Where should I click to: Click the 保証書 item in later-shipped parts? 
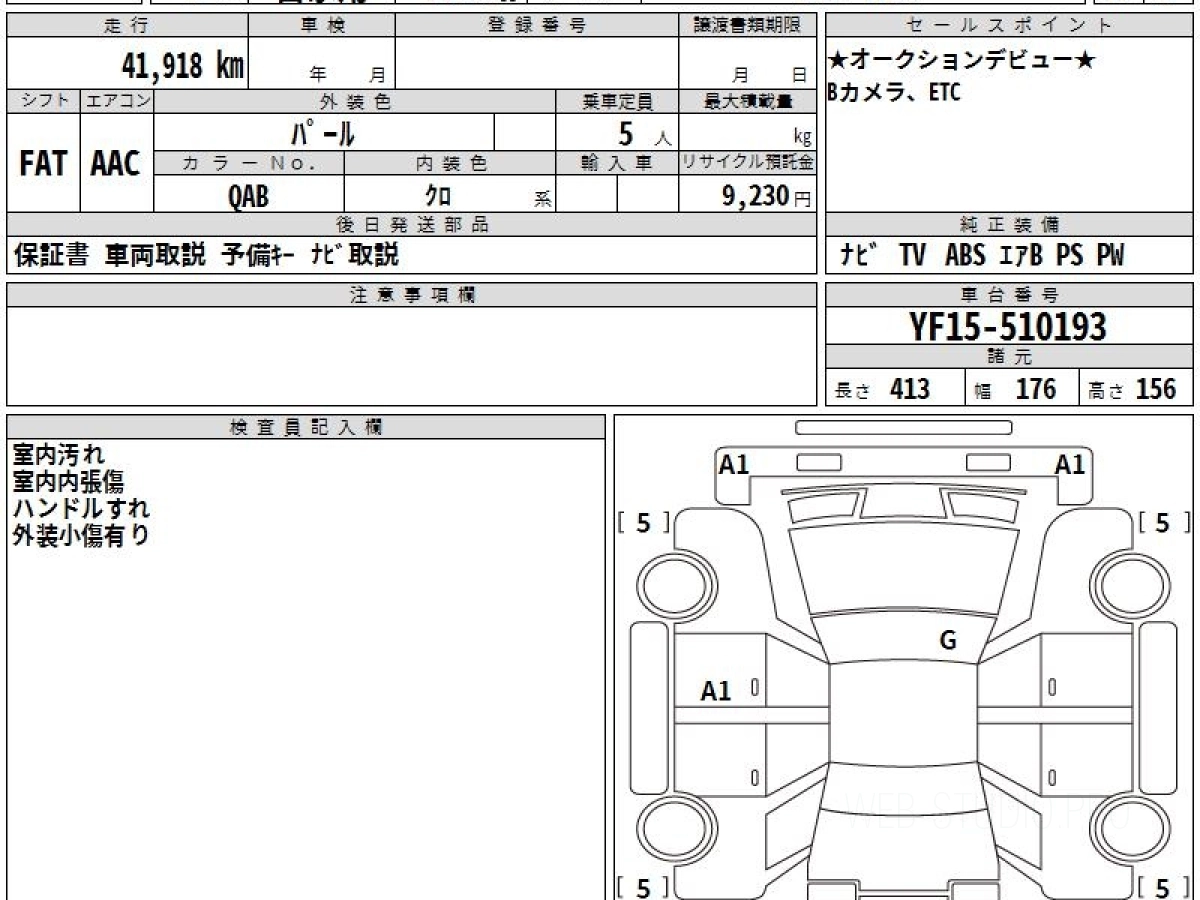coord(51,255)
